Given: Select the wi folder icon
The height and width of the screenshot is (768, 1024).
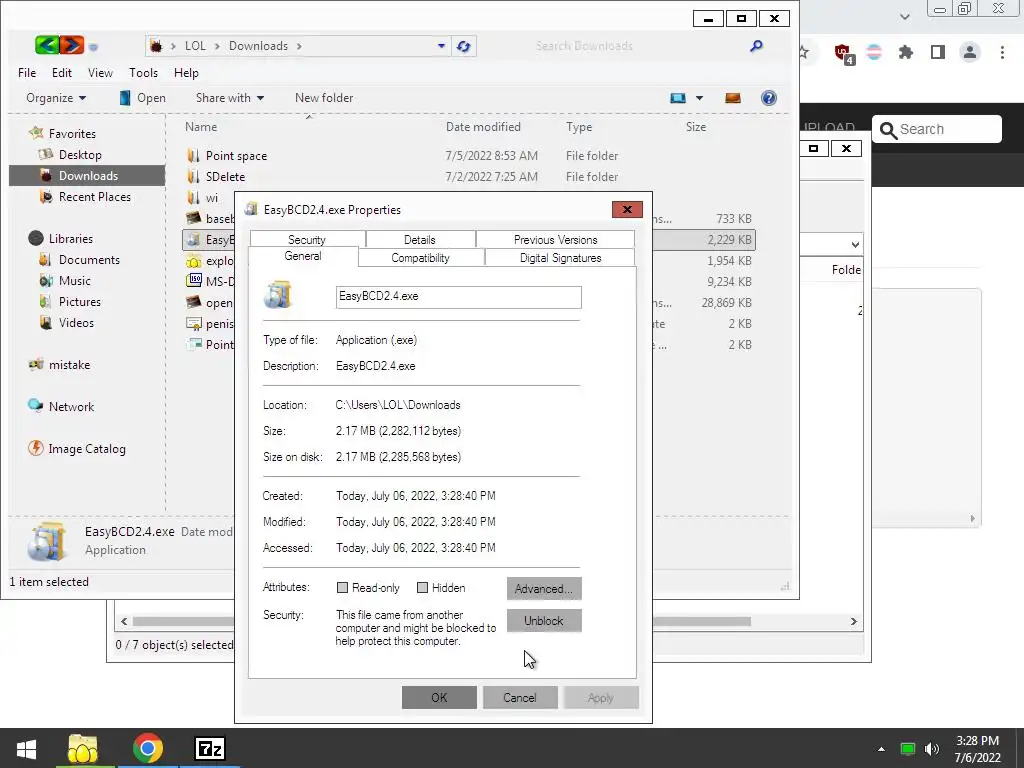Looking at the screenshot, I should [193, 197].
